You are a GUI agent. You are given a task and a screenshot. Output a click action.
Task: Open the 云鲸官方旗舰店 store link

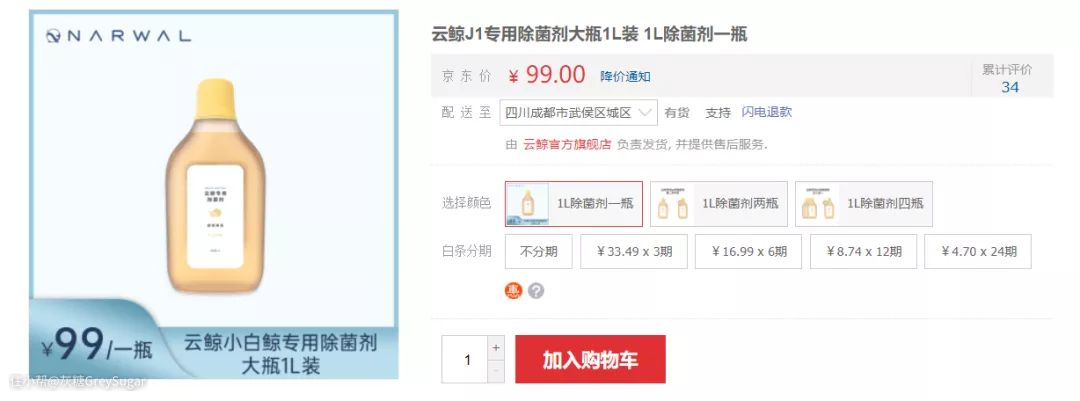coord(567,145)
